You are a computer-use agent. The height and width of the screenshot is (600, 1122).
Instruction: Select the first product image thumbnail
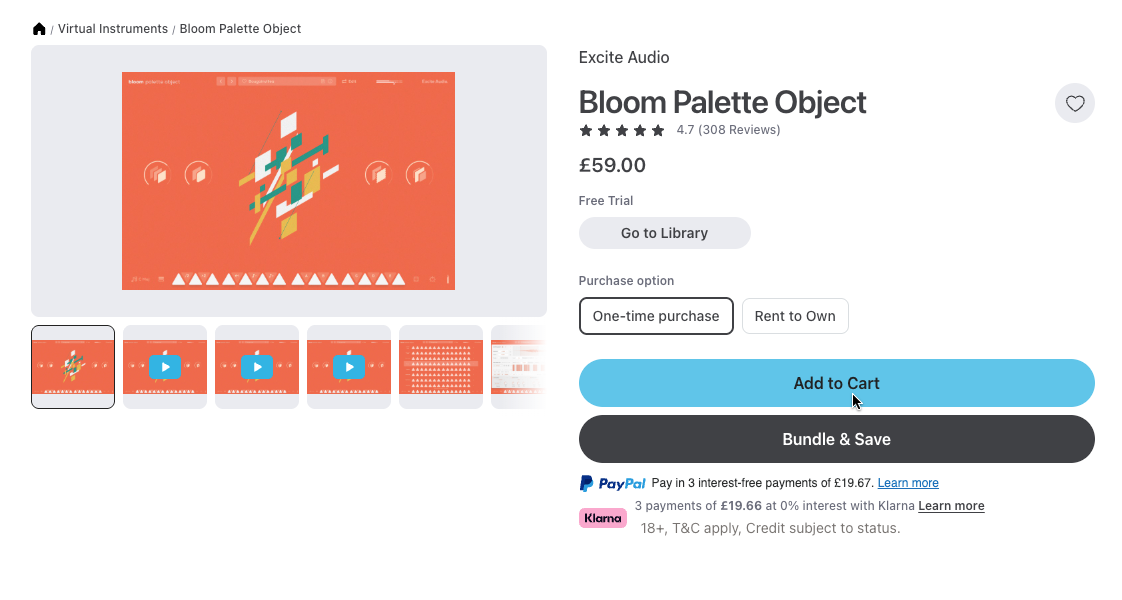(73, 367)
